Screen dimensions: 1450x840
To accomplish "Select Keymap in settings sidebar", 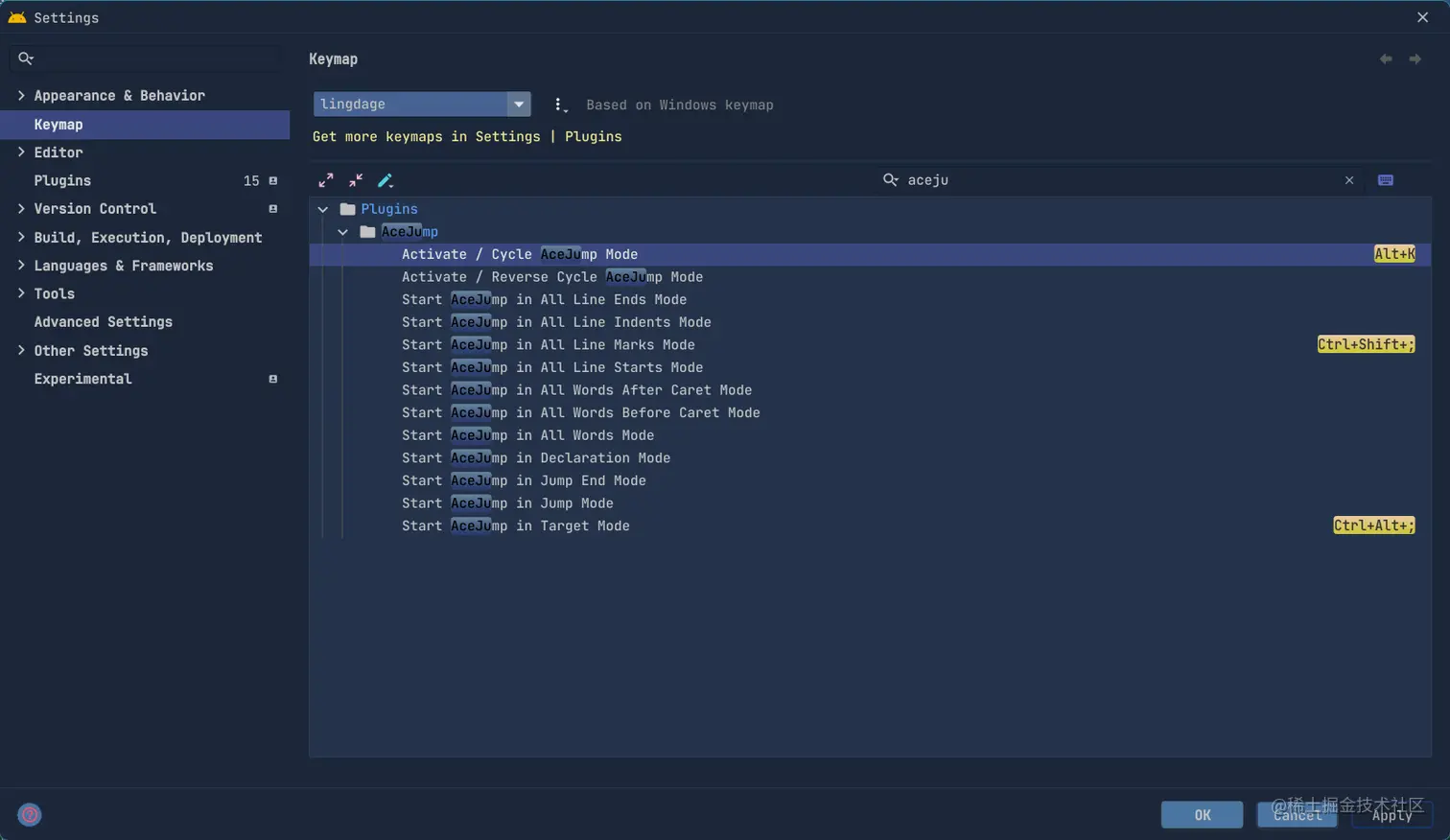I will pyautogui.click(x=145, y=125).
